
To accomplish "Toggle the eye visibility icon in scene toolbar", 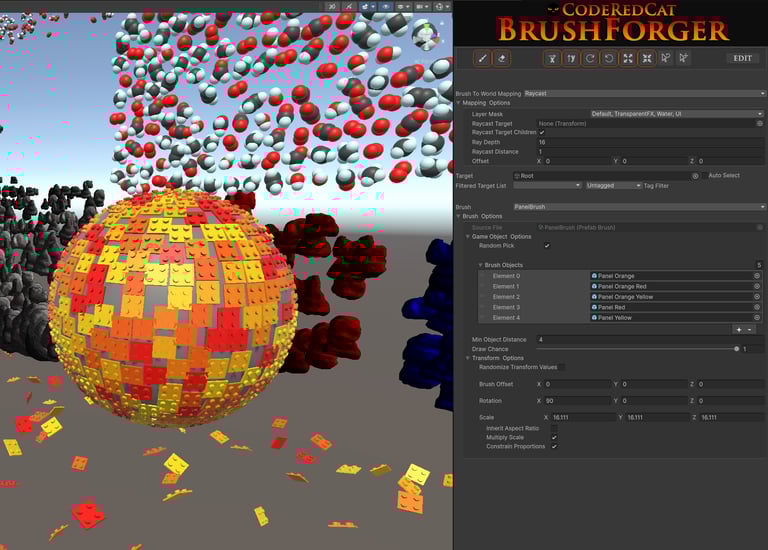I will point(385,6).
